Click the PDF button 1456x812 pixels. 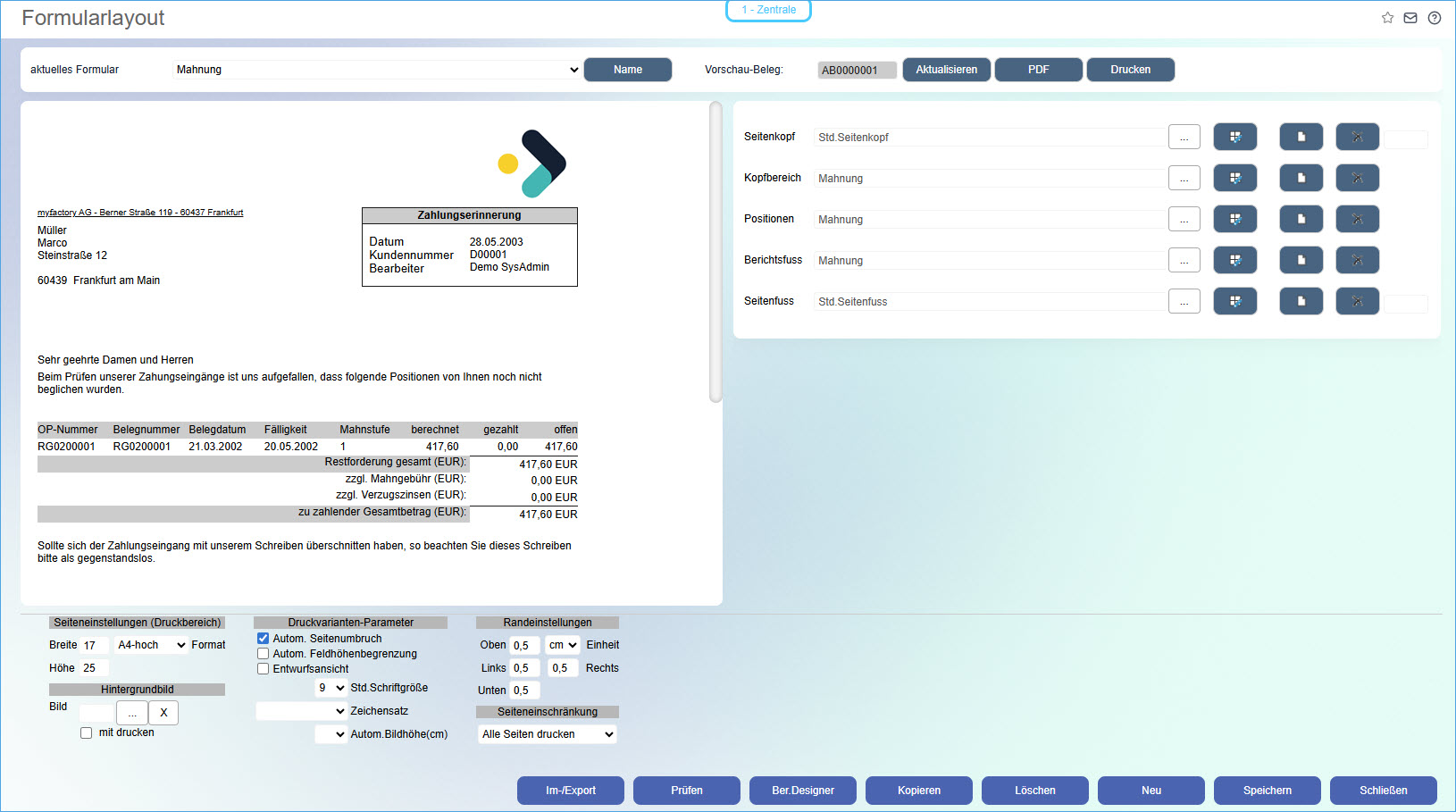1038,70
